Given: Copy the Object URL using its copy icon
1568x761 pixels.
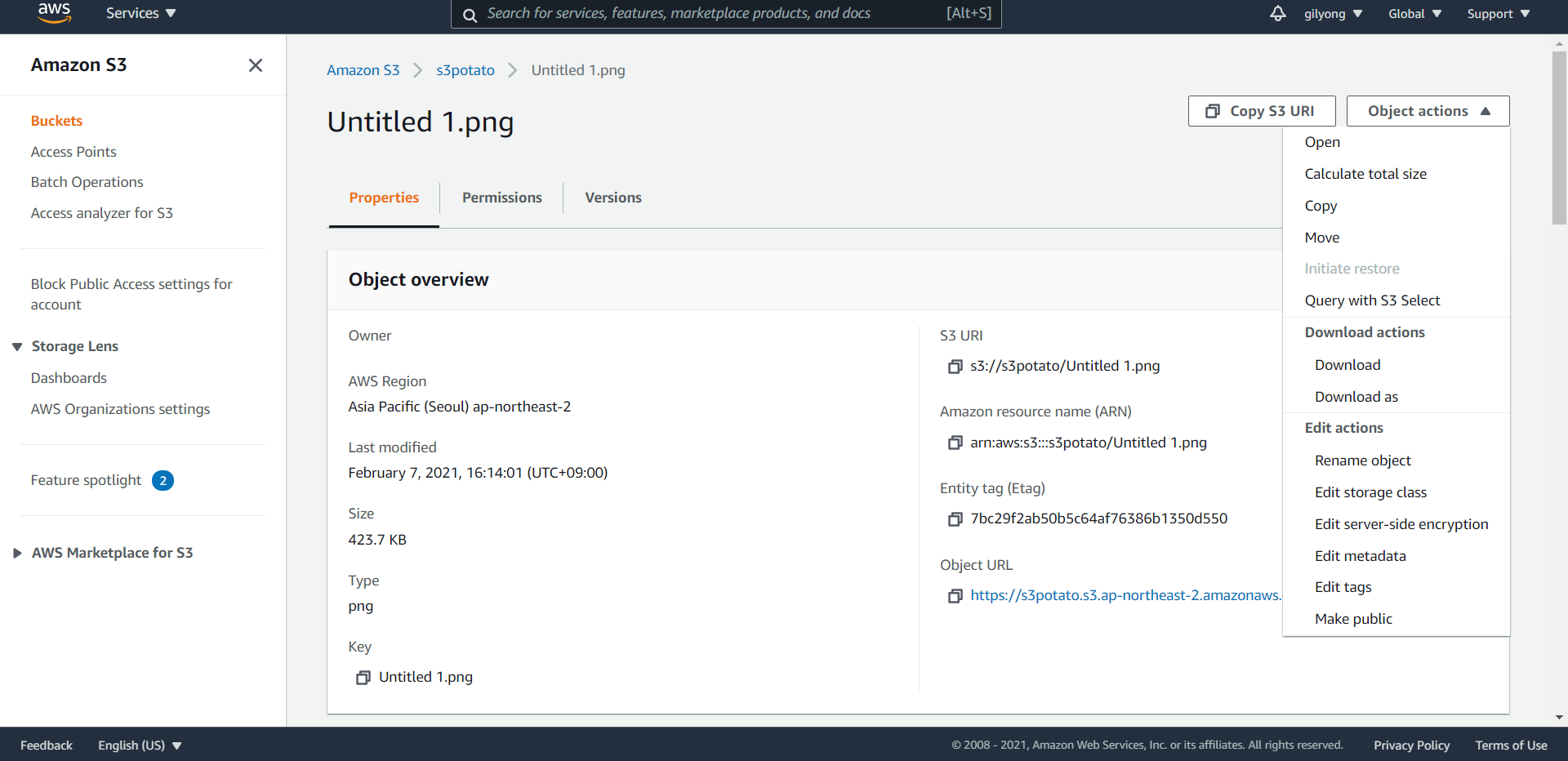Looking at the screenshot, I should click(x=955, y=596).
